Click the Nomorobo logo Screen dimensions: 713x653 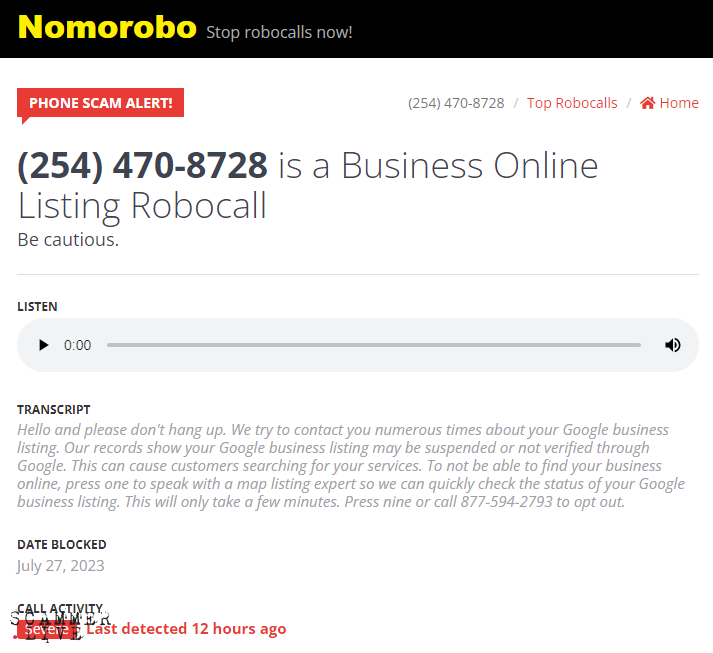pyautogui.click(x=107, y=27)
